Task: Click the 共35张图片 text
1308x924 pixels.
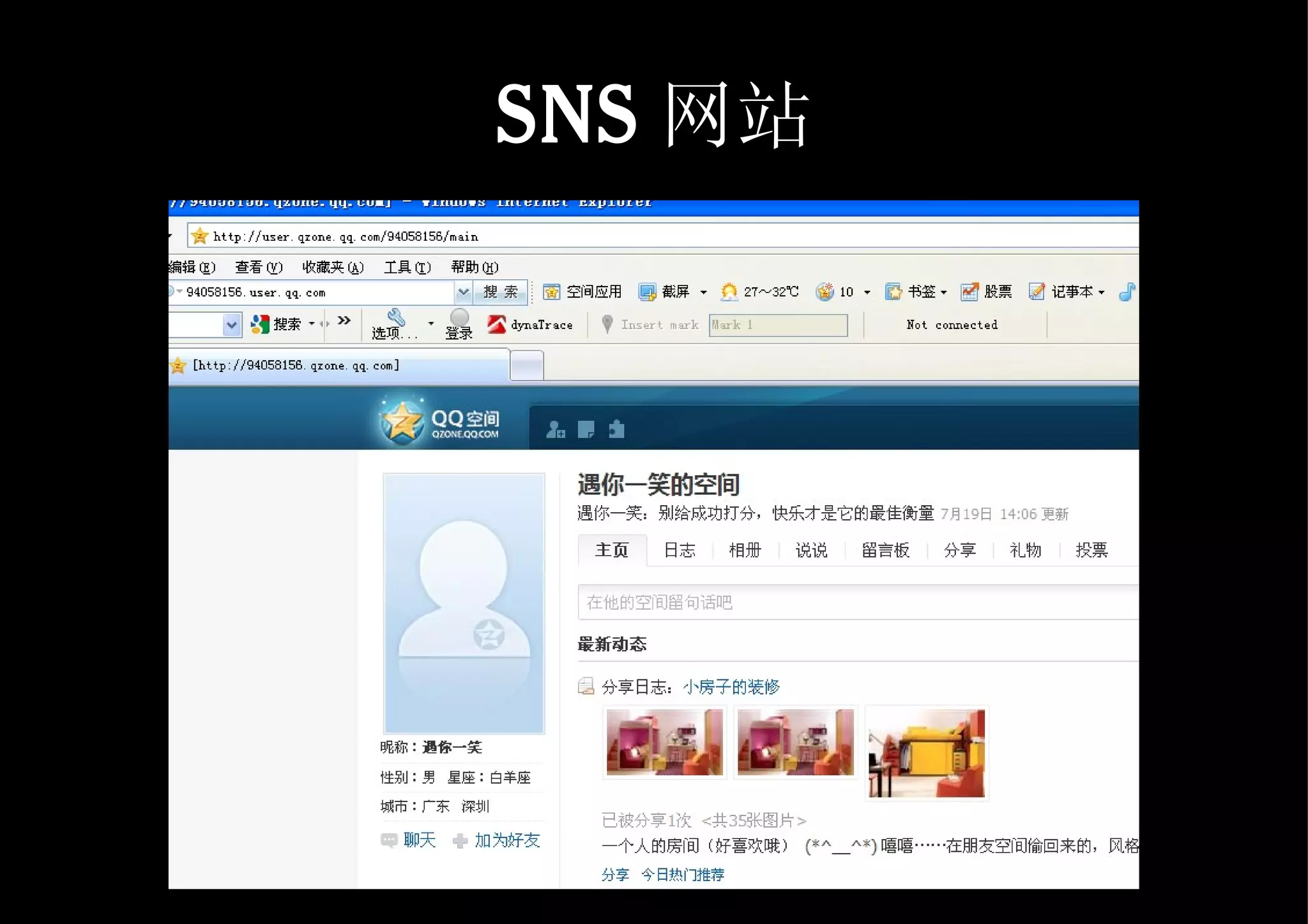Action: [754, 820]
